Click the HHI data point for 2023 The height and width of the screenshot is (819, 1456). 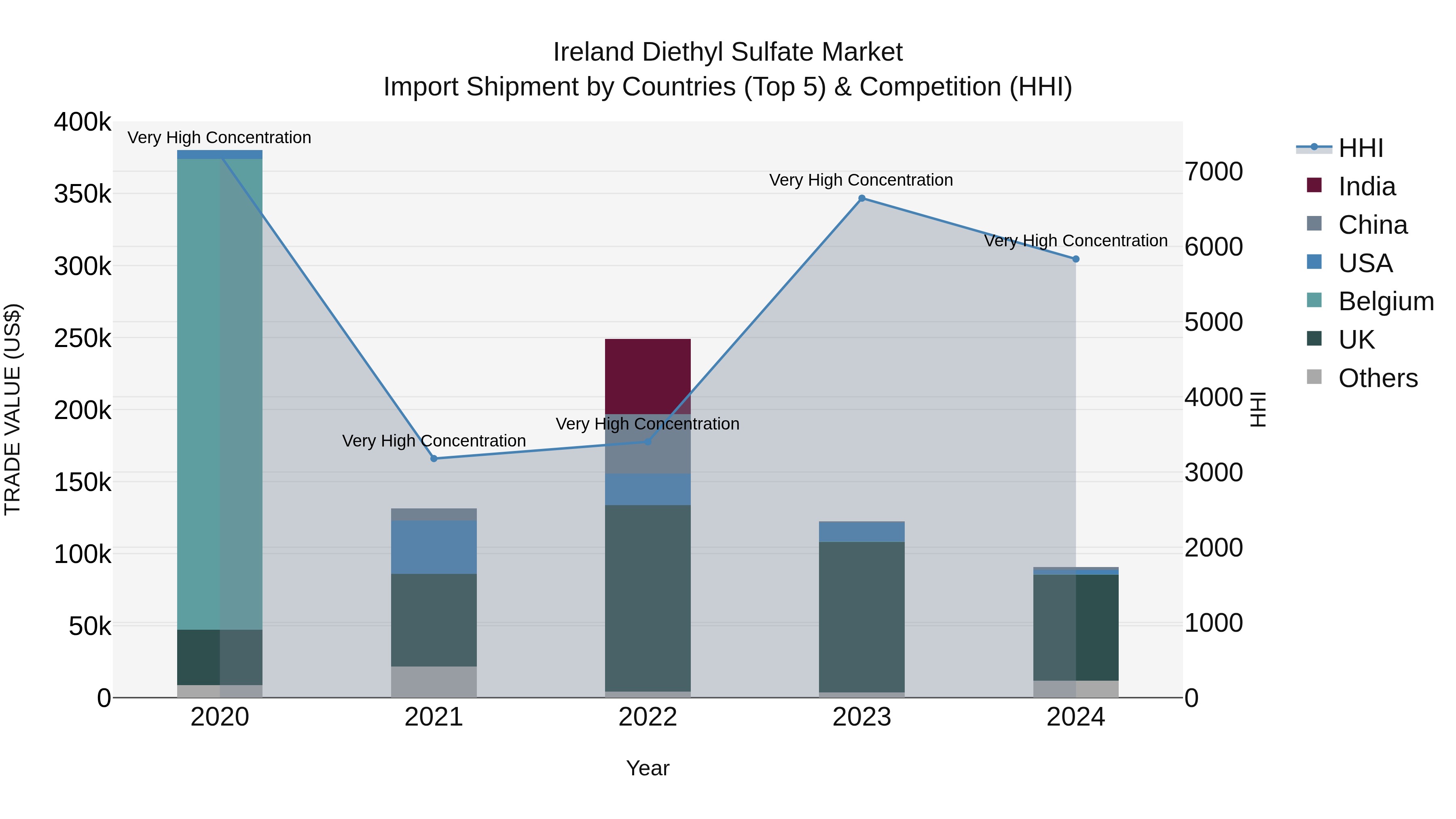coord(862,199)
